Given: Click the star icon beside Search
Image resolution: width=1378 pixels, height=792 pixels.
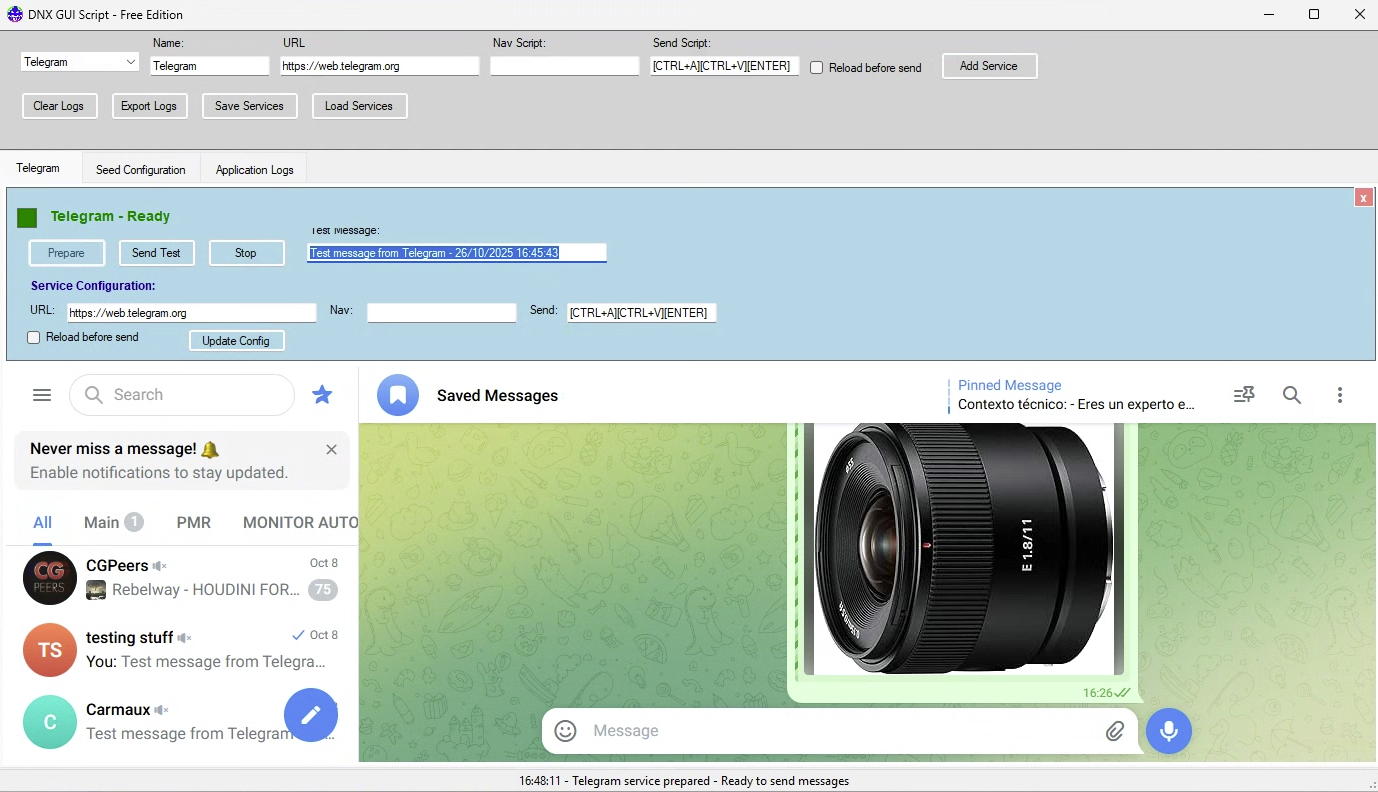Looking at the screenshot, I should 322,395.
